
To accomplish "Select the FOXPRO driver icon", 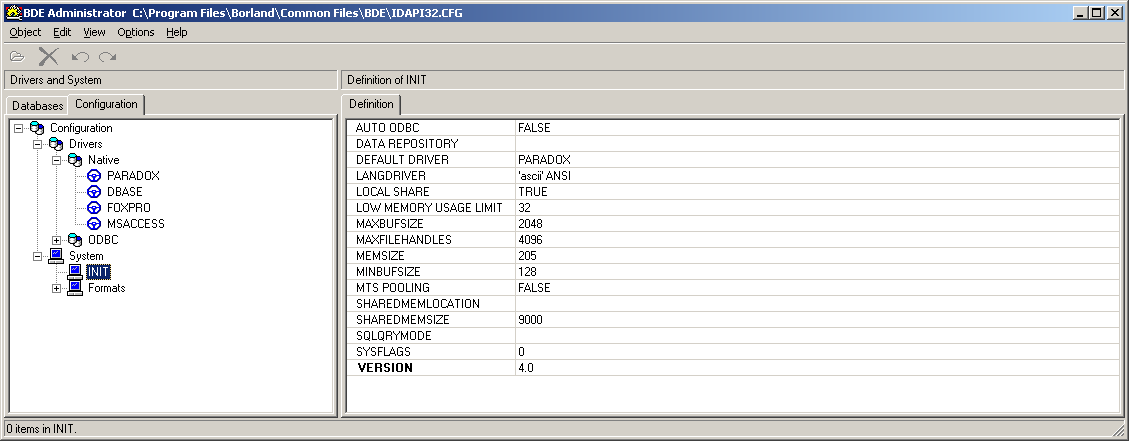I will (95, 208).
